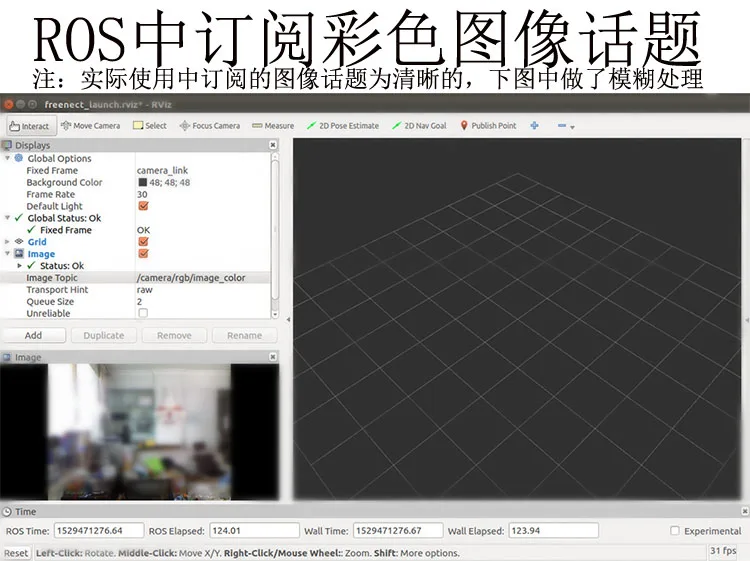Open the toolbar minus dropdown arrow

[x=573, y=127]
